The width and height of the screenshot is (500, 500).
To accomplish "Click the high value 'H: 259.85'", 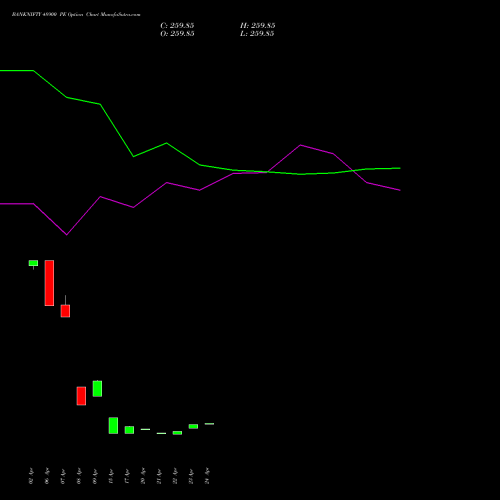I will (258, 26).
